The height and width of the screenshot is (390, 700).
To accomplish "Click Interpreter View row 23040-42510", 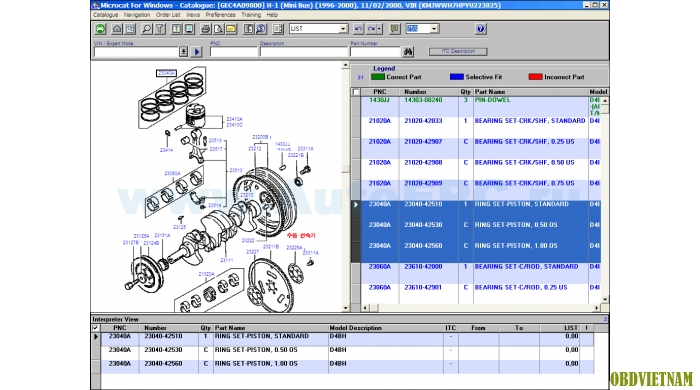I will click(x=347, y=339).
